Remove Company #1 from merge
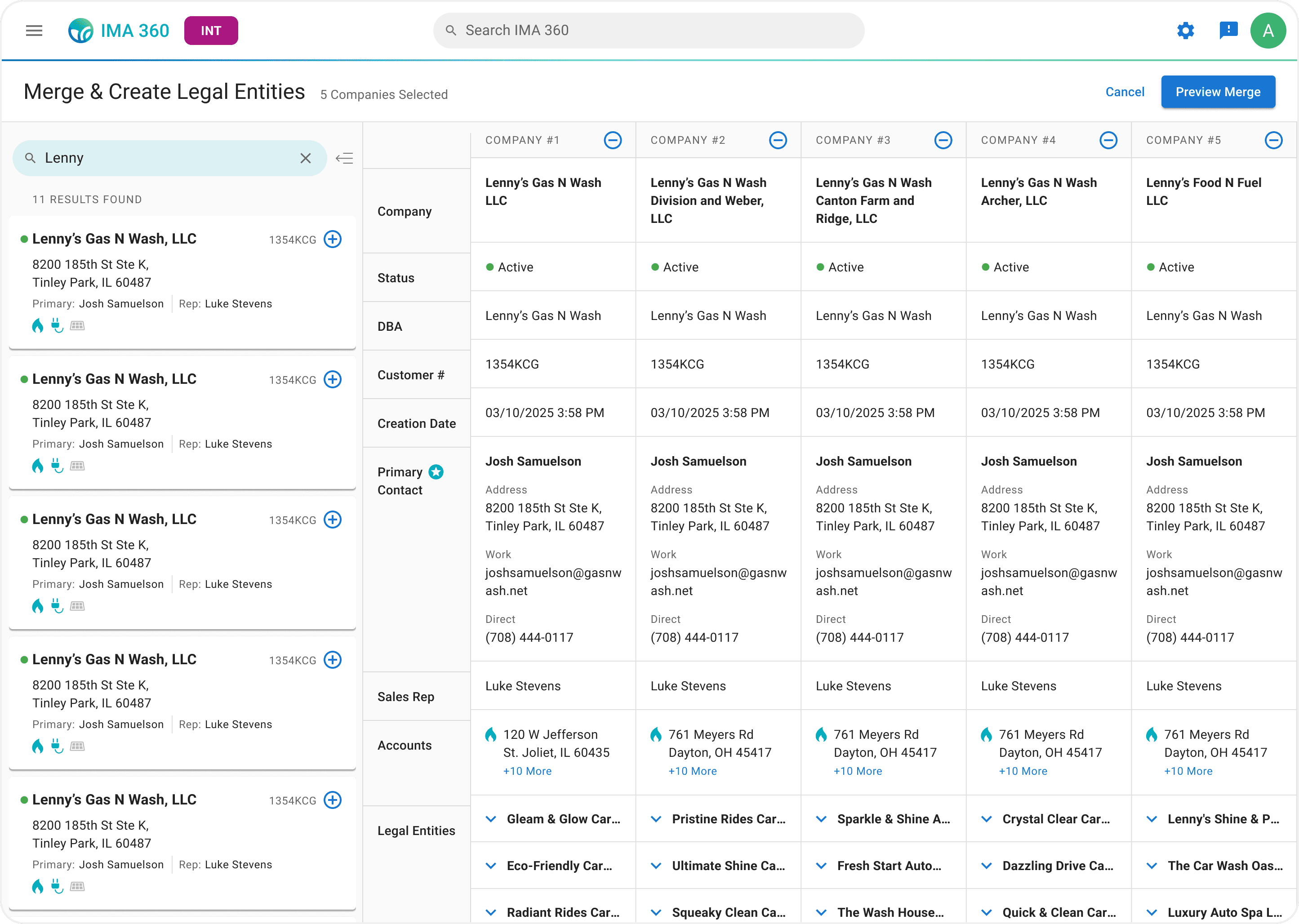1299x924 pixels. (613, 140)
